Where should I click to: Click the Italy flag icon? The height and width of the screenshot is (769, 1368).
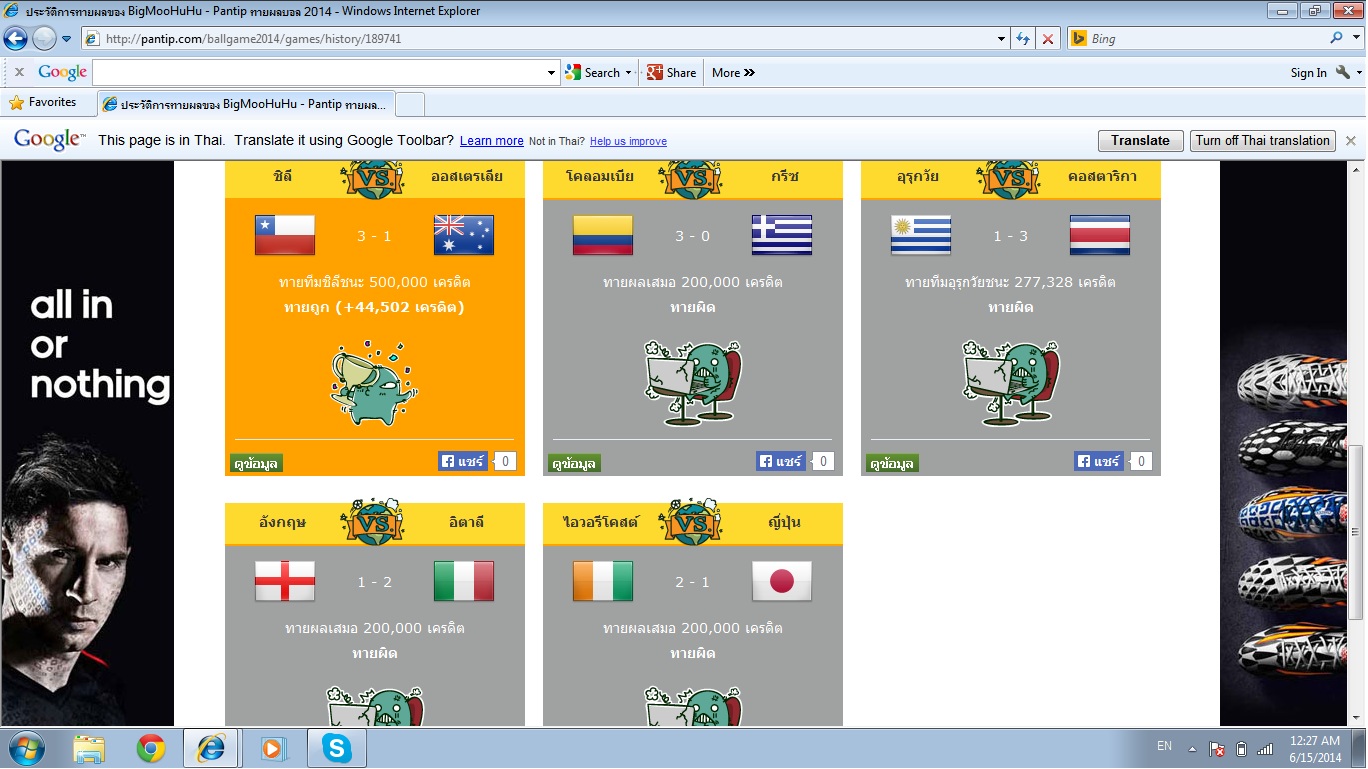464,581
